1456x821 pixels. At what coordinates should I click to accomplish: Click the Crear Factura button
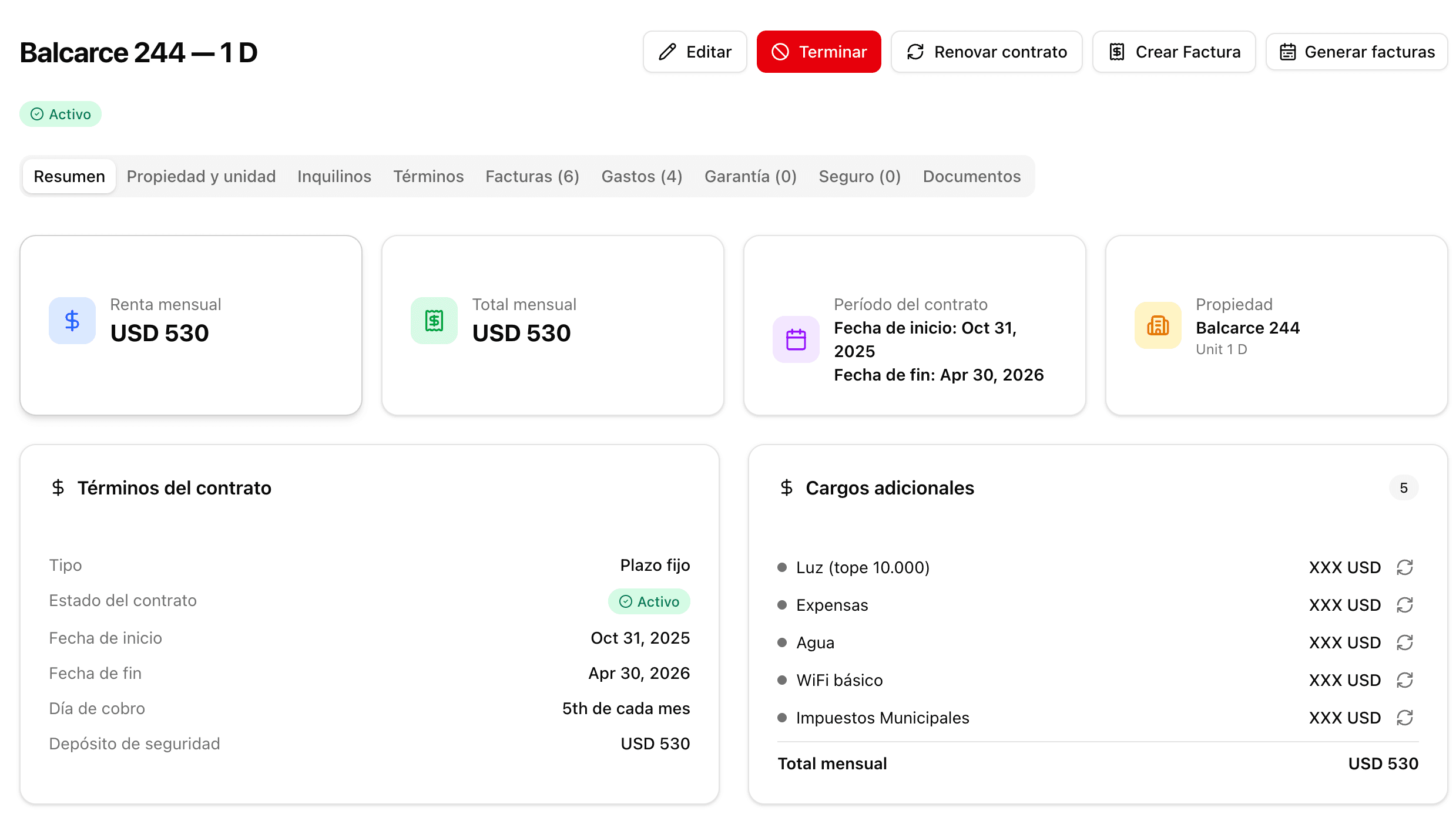point(1174,52)
